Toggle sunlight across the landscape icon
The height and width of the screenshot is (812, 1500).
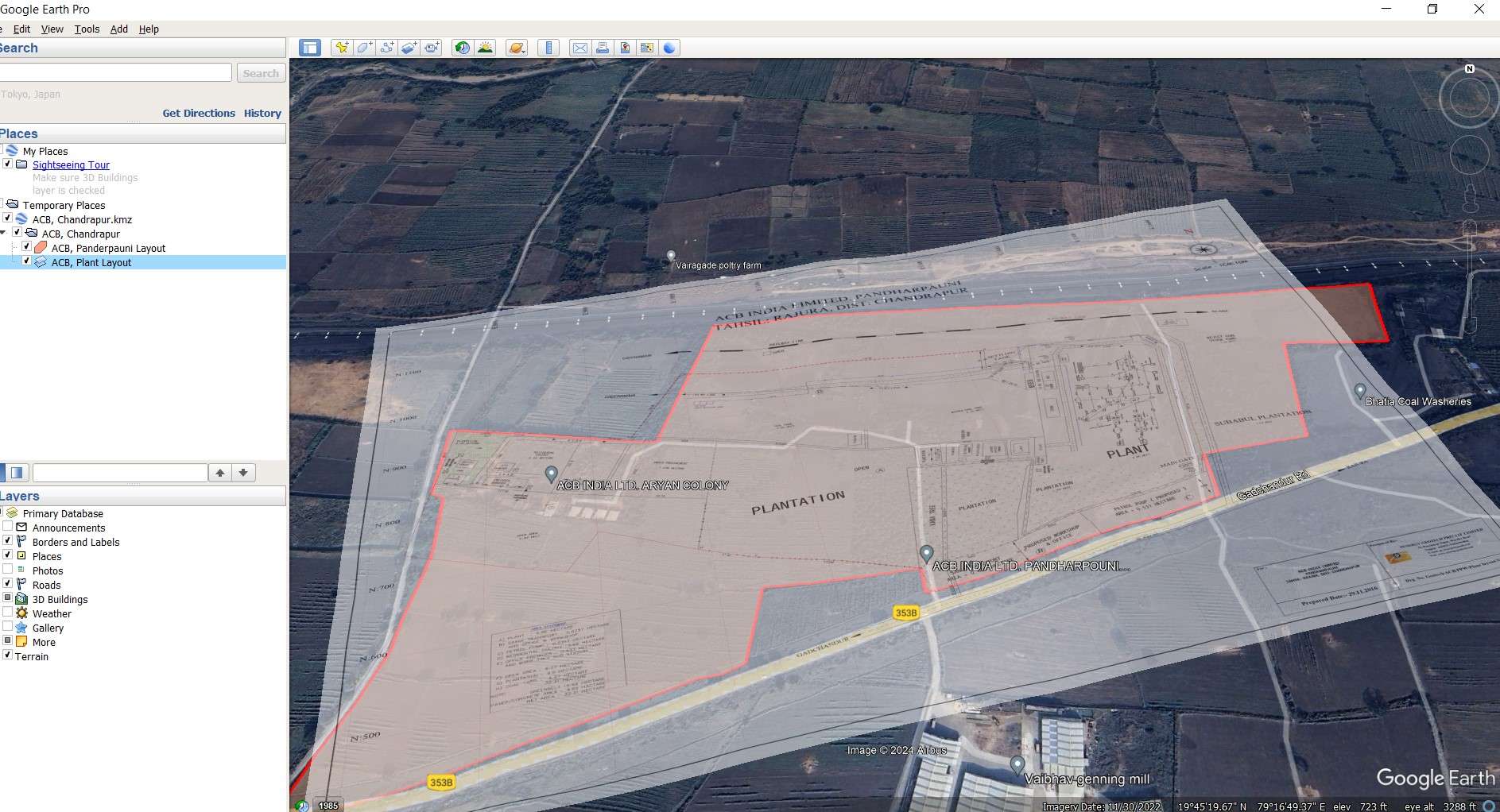(x=485, y=48)
